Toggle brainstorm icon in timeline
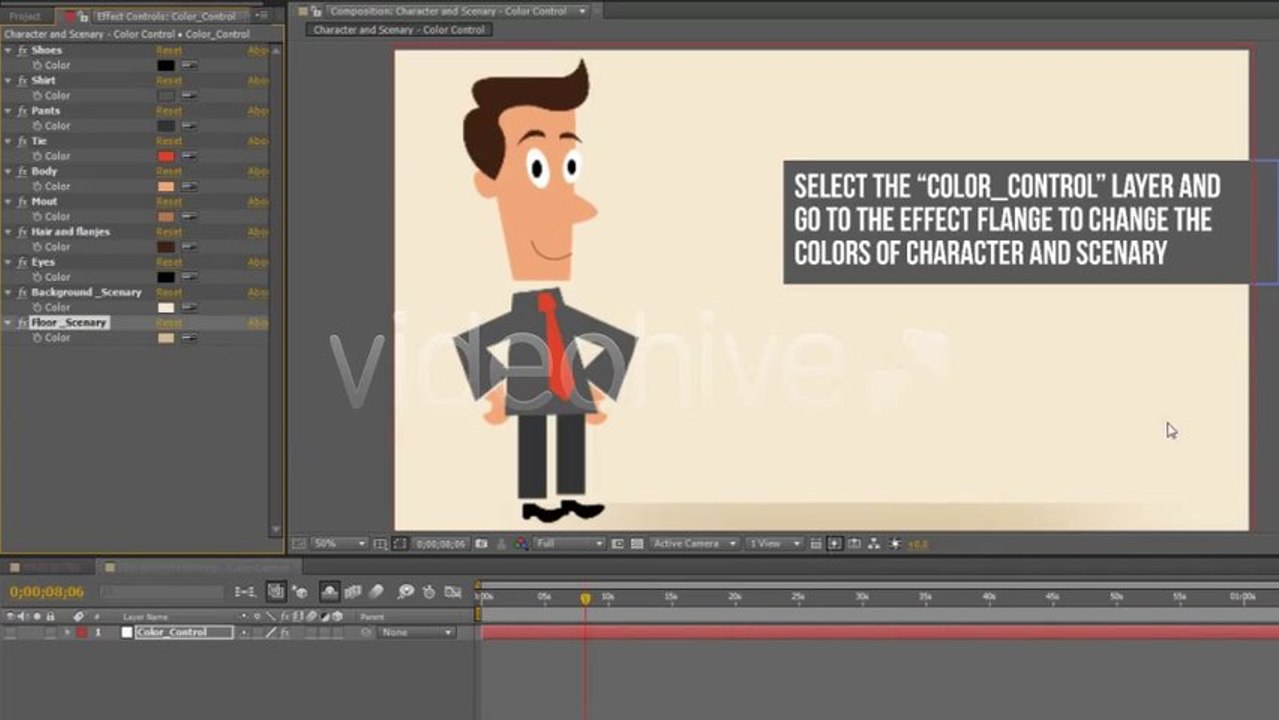The height and width of the screenshot is (720, 1279). pos(406,592)
